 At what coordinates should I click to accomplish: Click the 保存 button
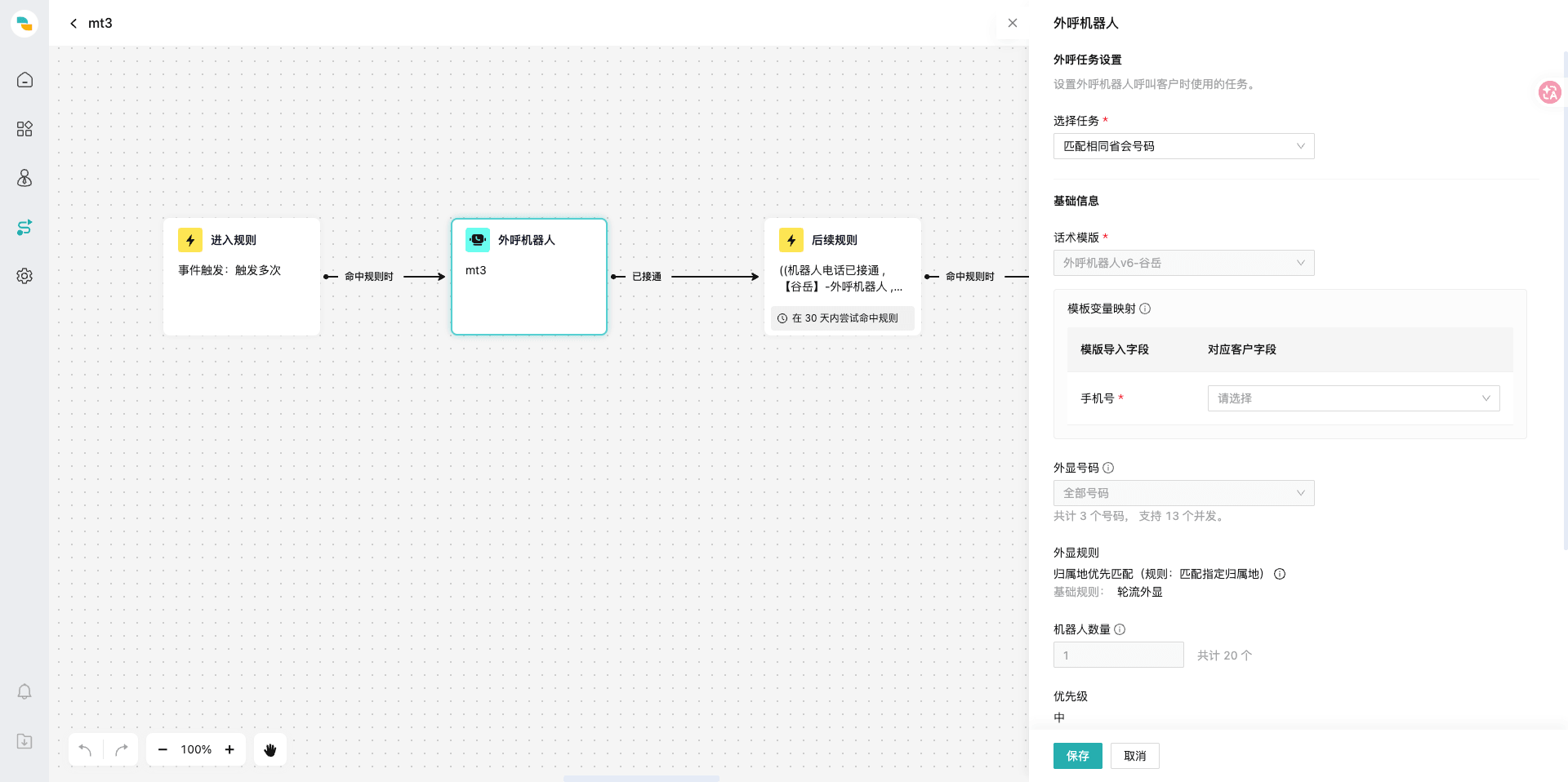click(x=1077, y=756)
